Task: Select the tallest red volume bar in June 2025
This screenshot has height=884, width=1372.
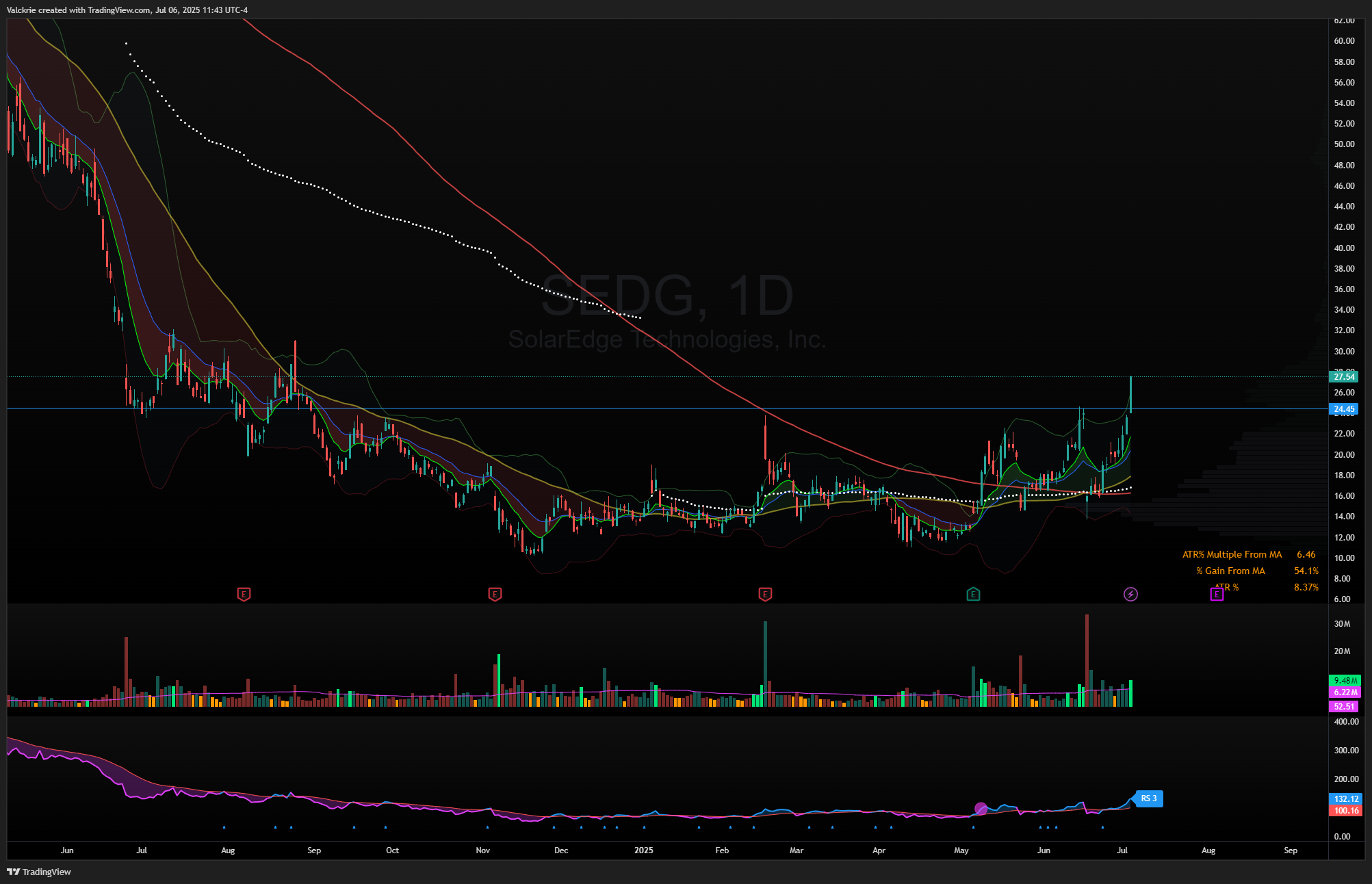Action: (x=1087, y=660)
